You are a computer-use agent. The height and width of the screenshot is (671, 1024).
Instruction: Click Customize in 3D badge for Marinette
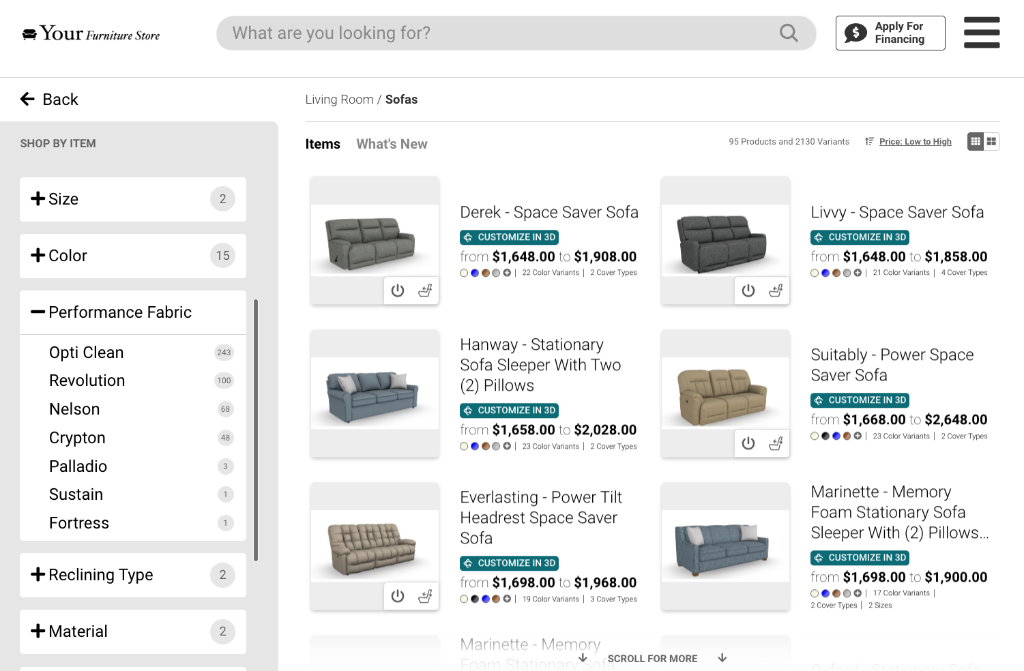click(x=860, y=558)
